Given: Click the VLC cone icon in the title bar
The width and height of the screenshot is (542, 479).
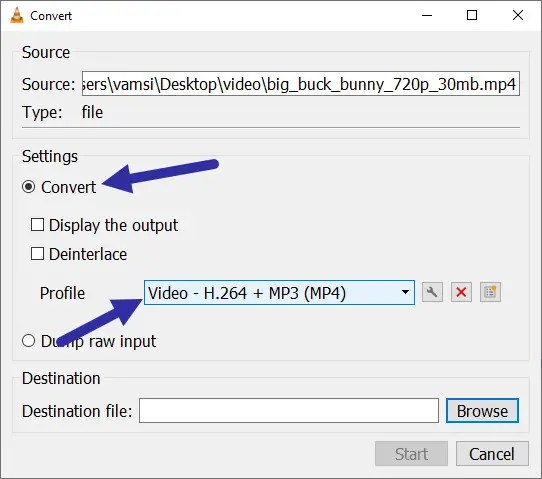Looking at the screenshot, I should coord(17,16).
